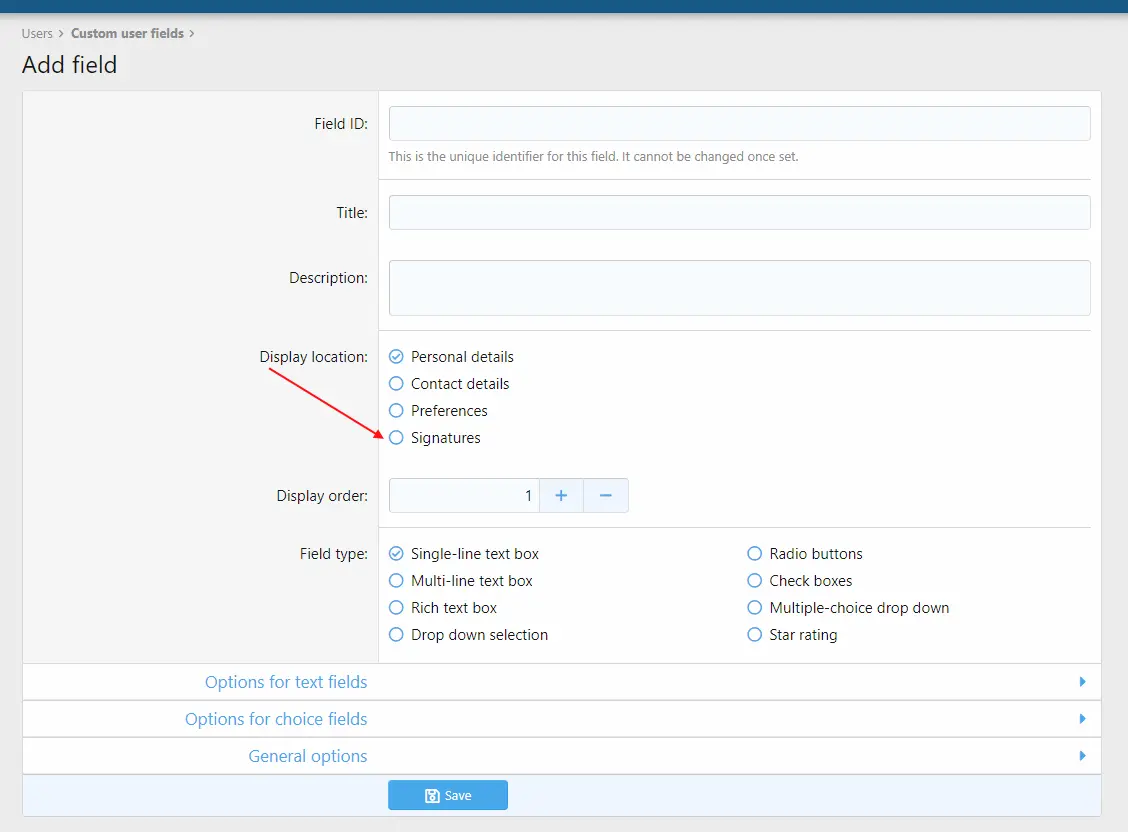Click arrow beside Options for text fields
1128x832 pixels.
tap(1082, 682)
